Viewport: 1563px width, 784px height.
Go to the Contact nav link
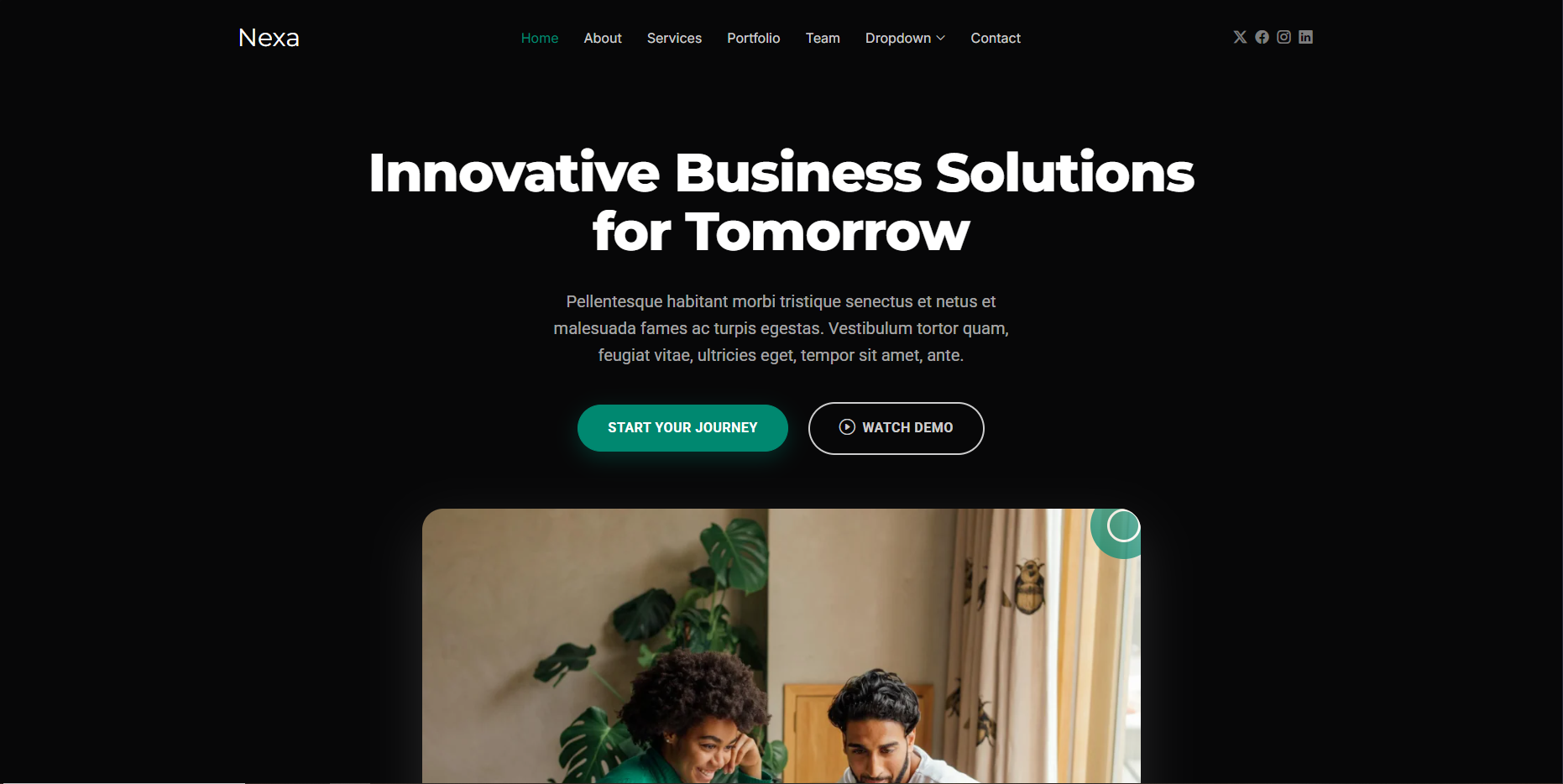click(x=996, y=39)
